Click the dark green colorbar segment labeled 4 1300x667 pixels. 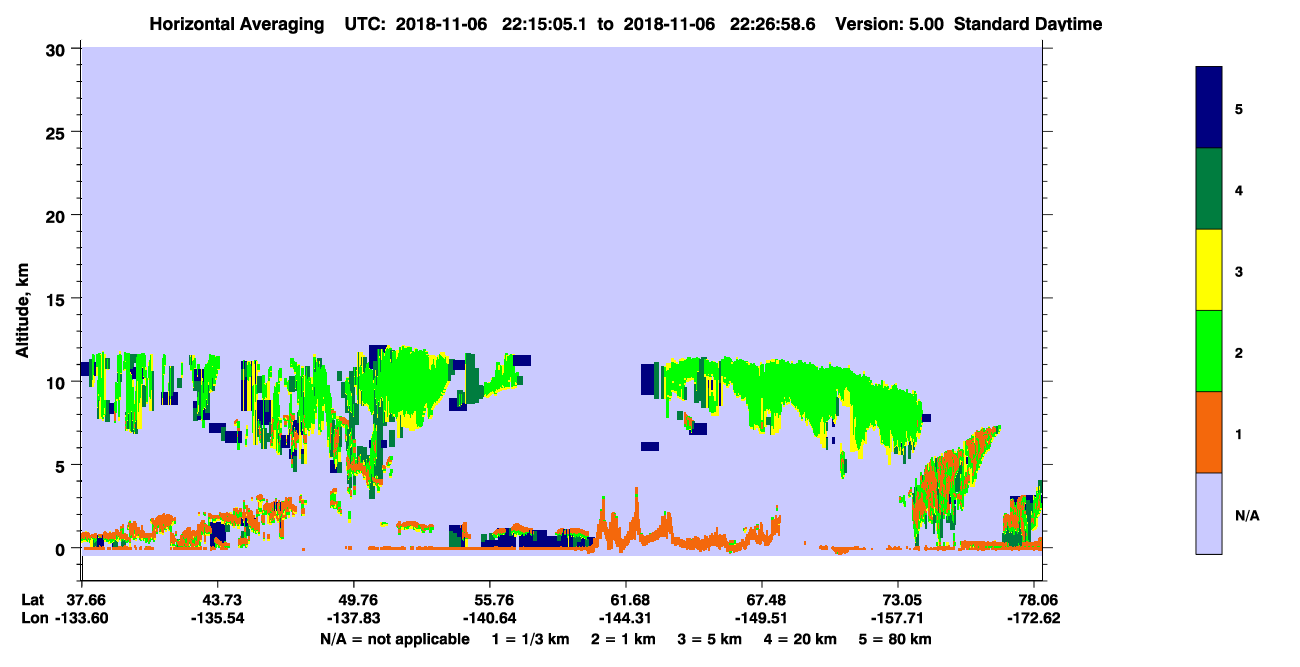coord(1209,190)
